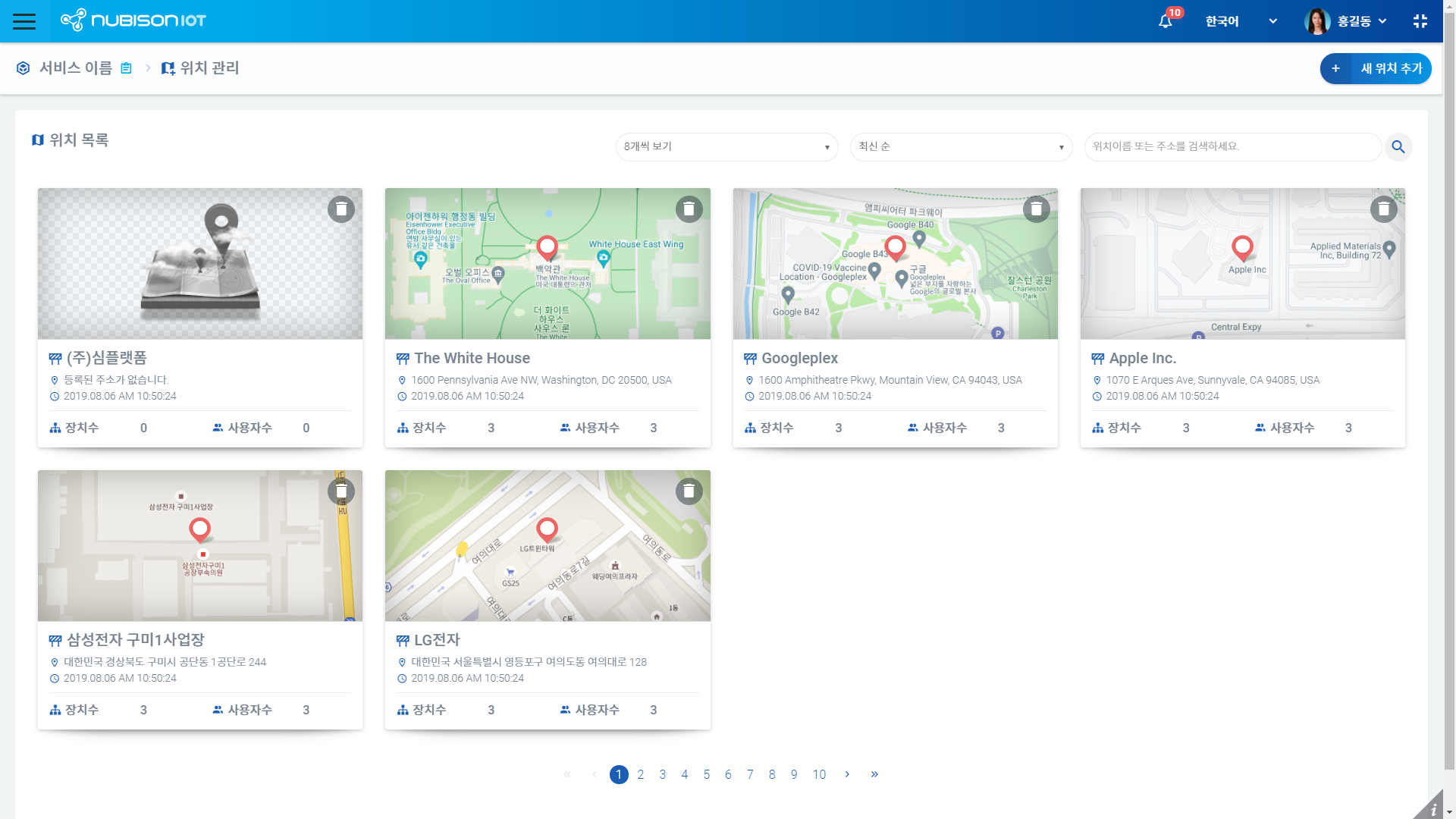The height and width of the screenshot is (819, 1456).
Task: Click the previous page arrow
Action: click(x=594, y=774)
